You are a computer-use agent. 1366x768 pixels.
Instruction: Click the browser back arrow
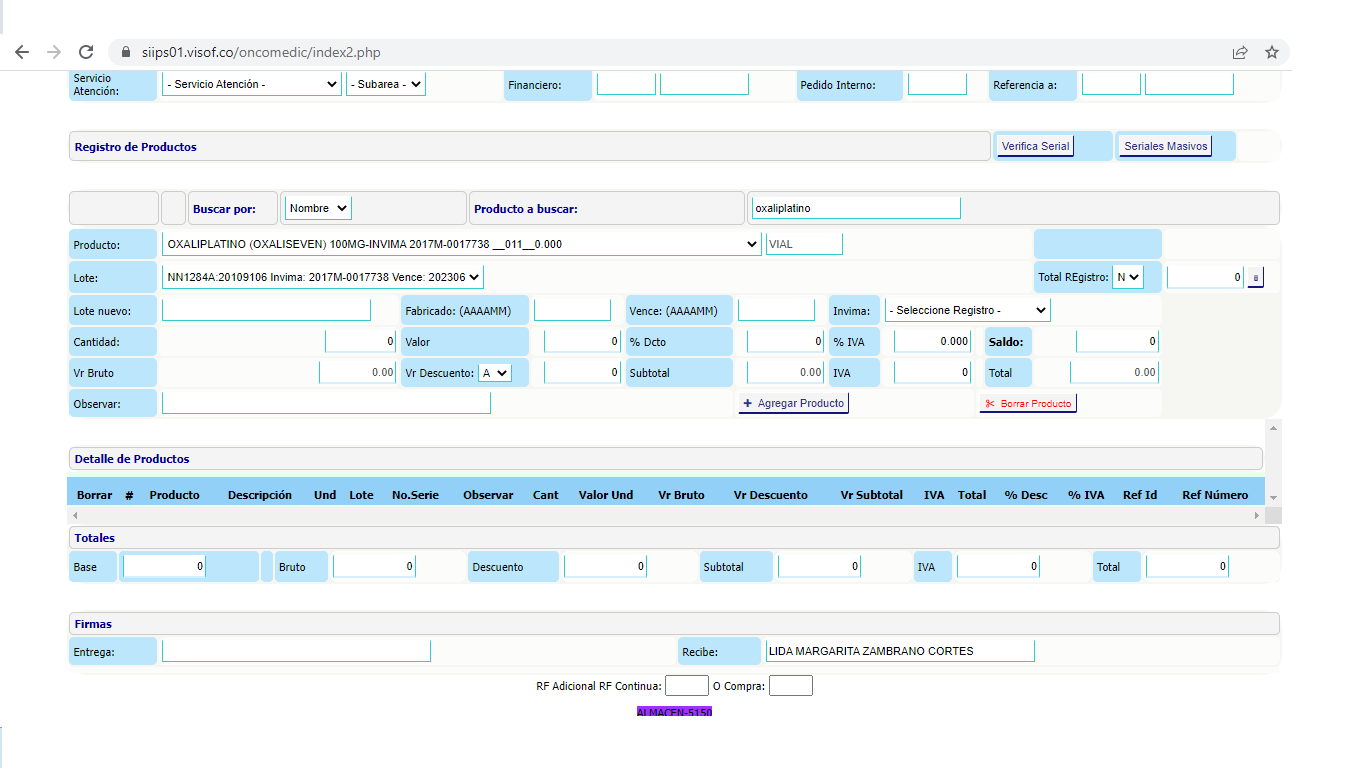22,52
